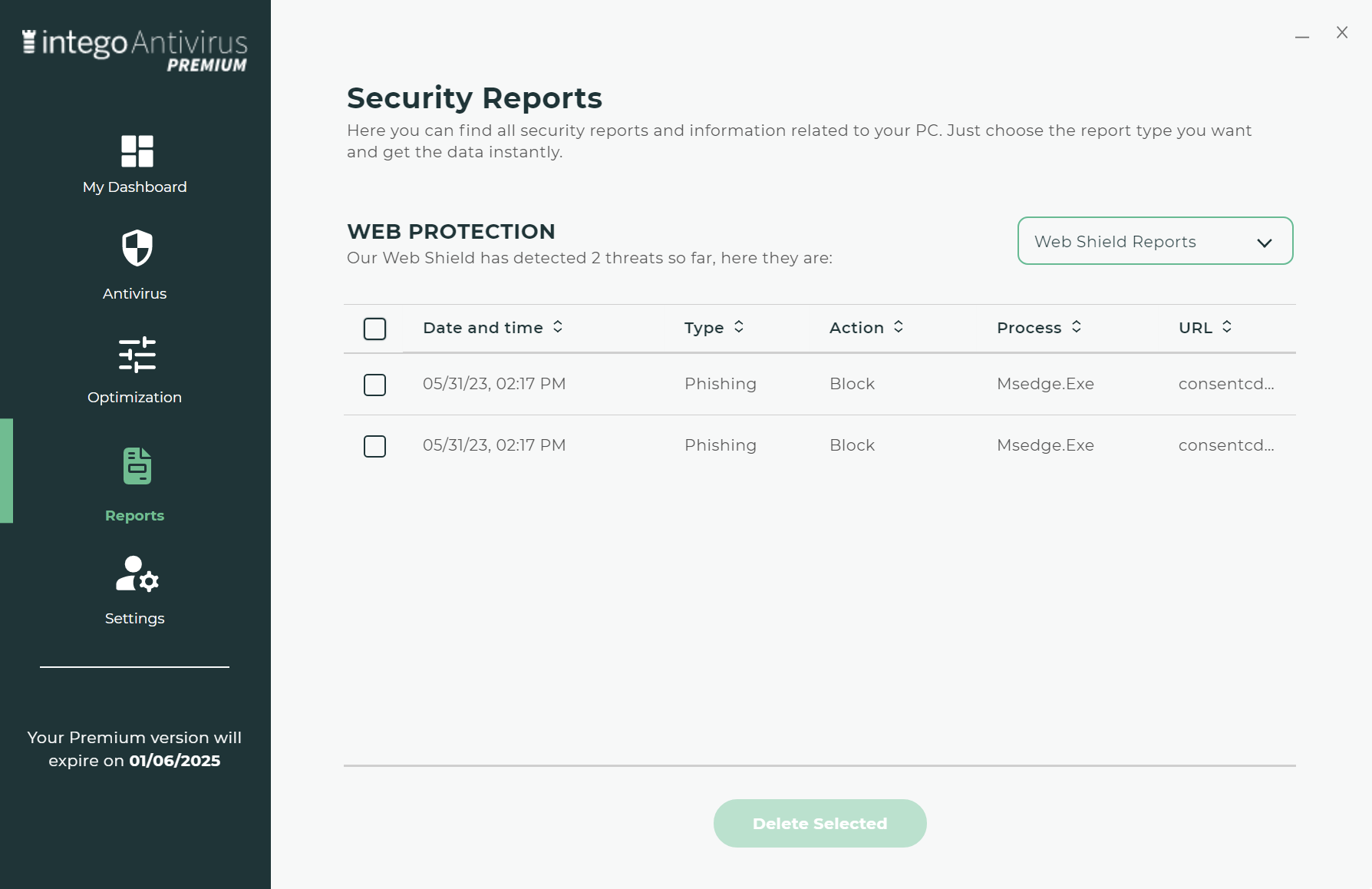Sort by Type column arrows
The width and height of the screenshot is (1372, 889).
click(739, 327)
